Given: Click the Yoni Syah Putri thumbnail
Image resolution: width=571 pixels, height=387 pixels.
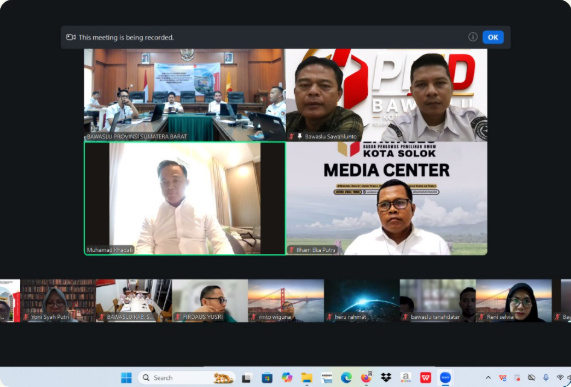Looking at the screenshot, I should pyautogui.click(x=58, y=300).
